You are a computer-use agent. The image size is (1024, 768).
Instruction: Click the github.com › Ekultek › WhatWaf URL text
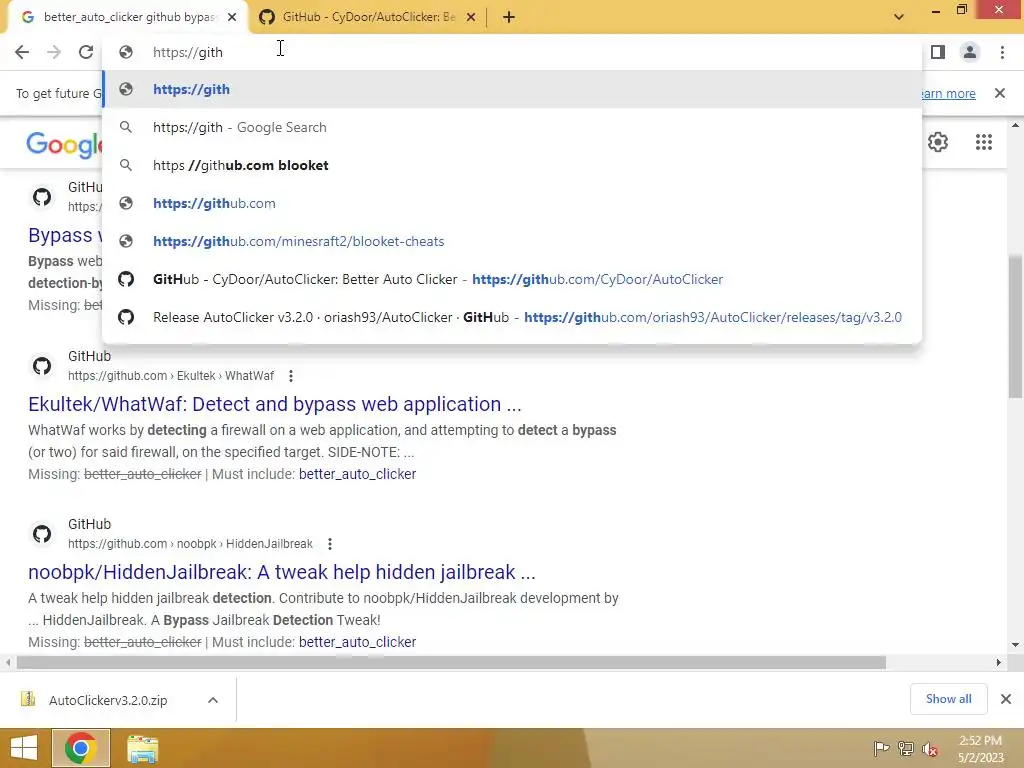tap(171, 376)
